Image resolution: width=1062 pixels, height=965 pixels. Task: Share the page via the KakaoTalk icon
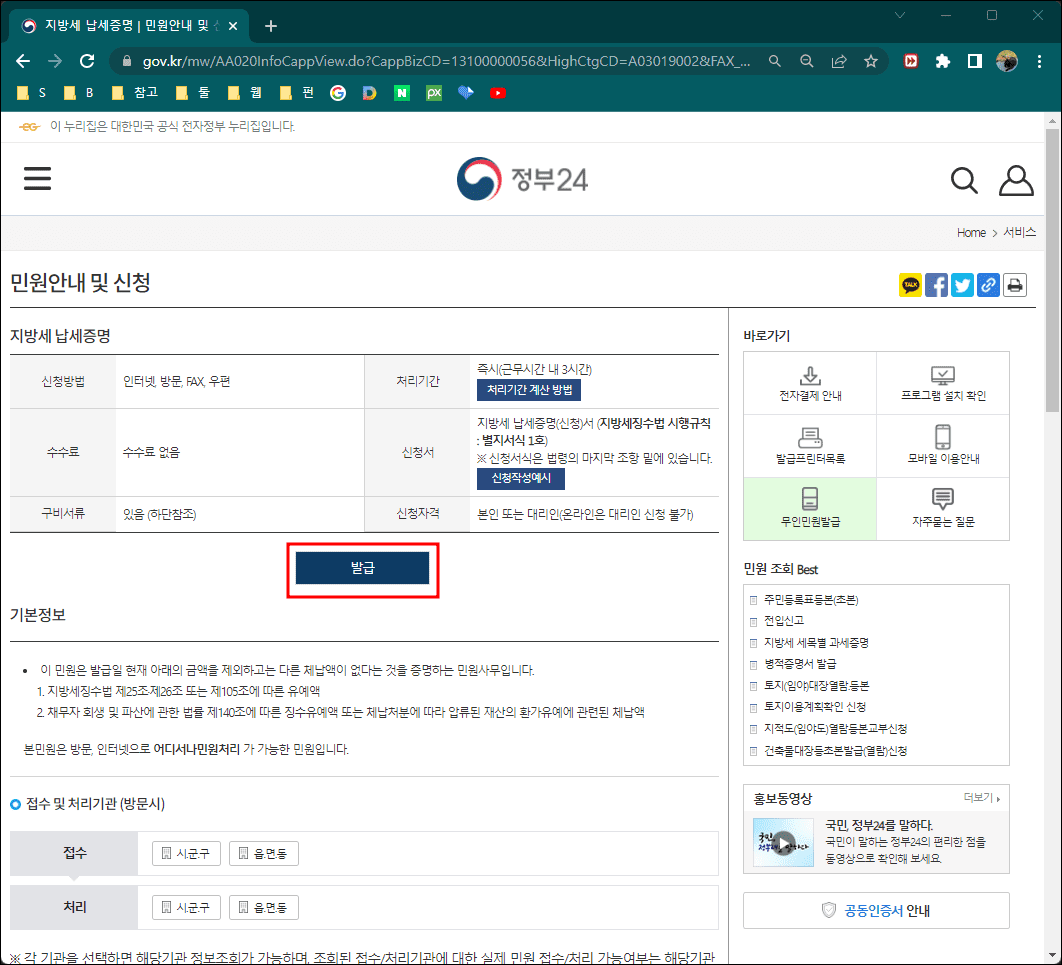910,285
